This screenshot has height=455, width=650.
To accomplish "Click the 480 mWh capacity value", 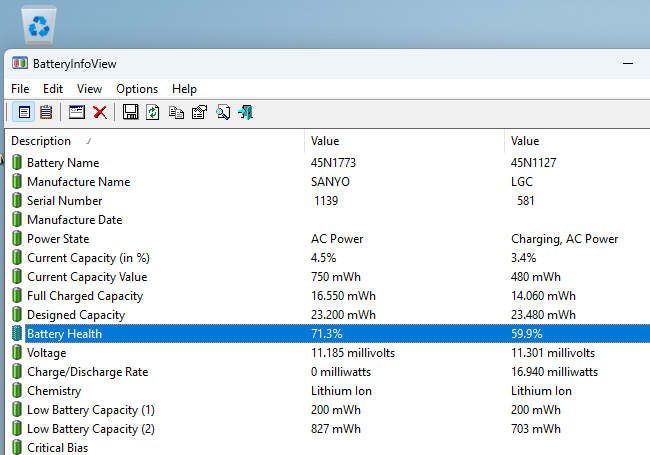I will (x=536, y=277).
